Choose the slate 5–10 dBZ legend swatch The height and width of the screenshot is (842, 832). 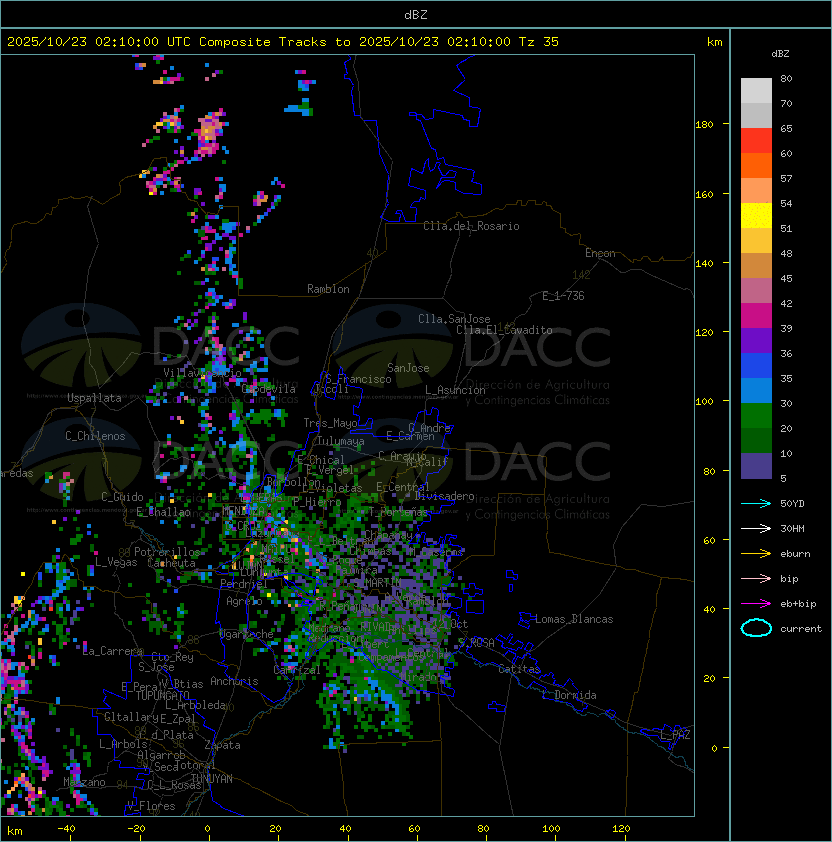(x=756, y=466)
